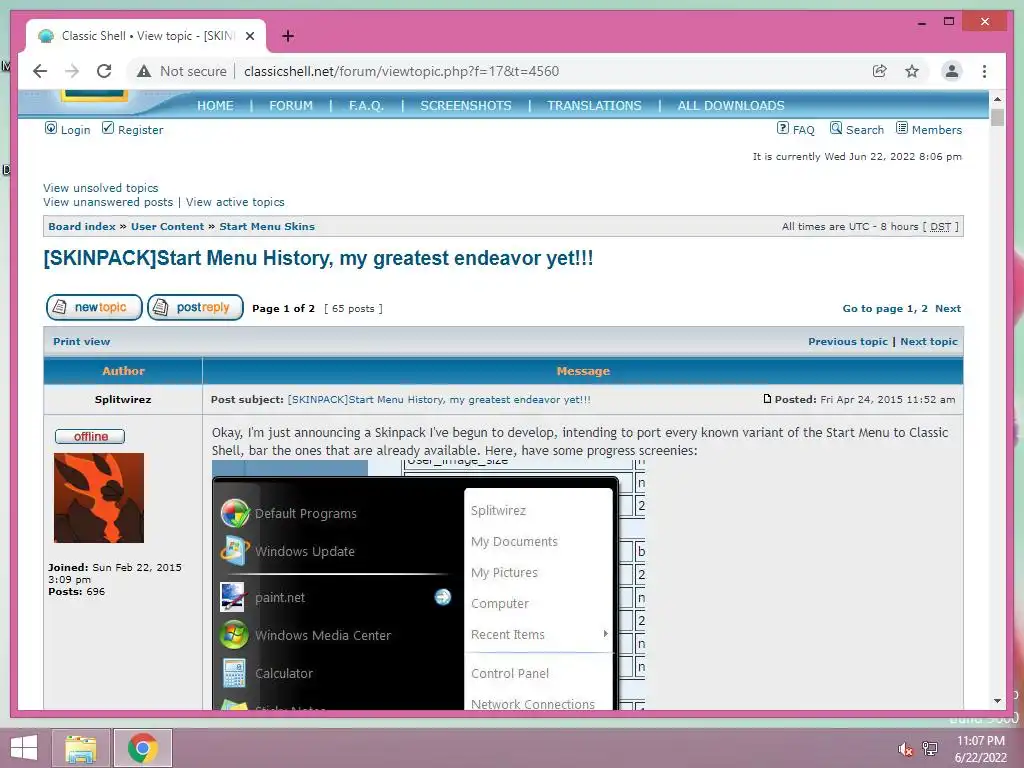
Task: Open the TRANSLATIONS navigation item
Action: [x=594, y=105]
